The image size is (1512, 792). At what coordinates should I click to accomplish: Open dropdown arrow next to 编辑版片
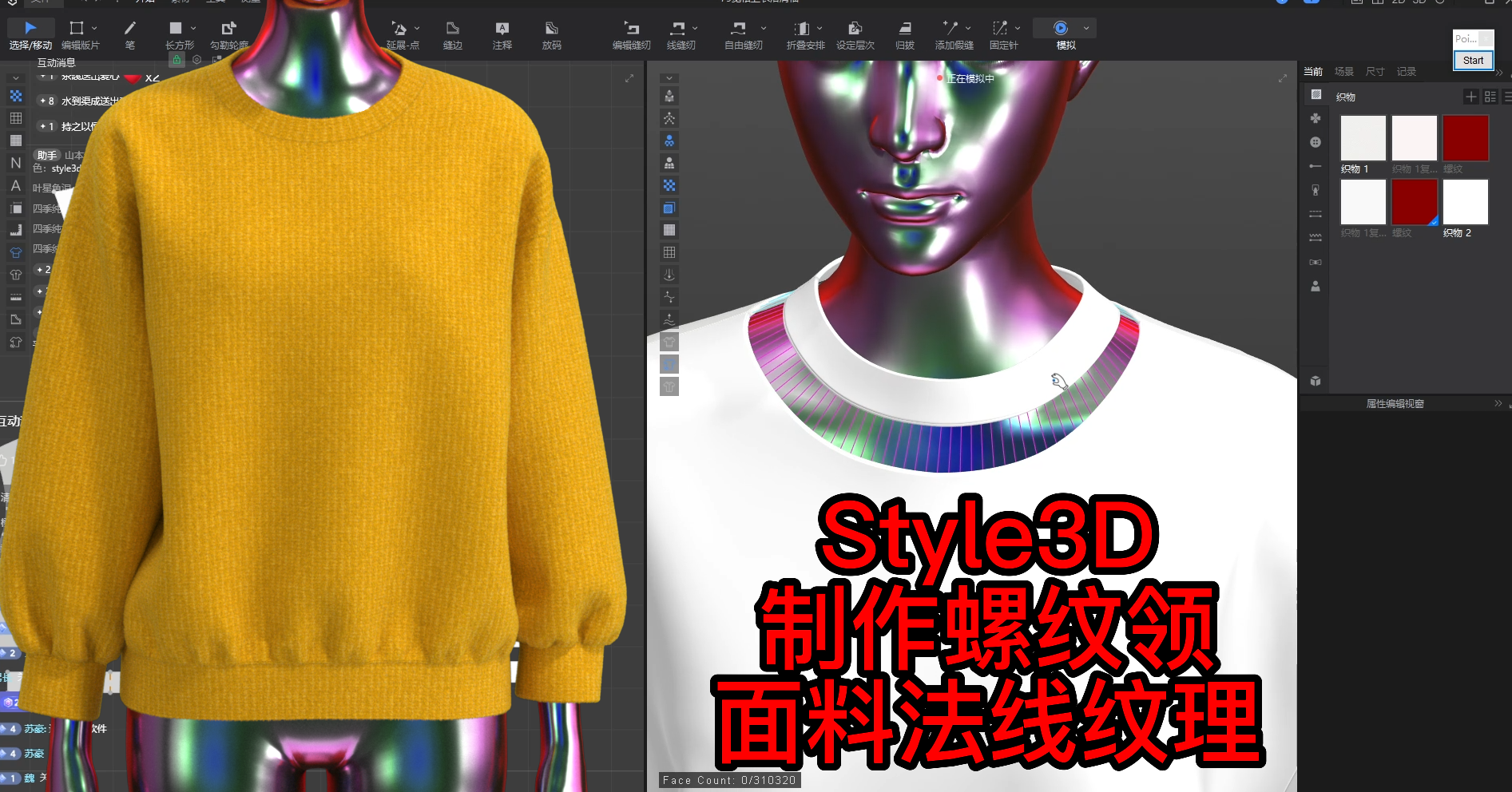(94, 28)
